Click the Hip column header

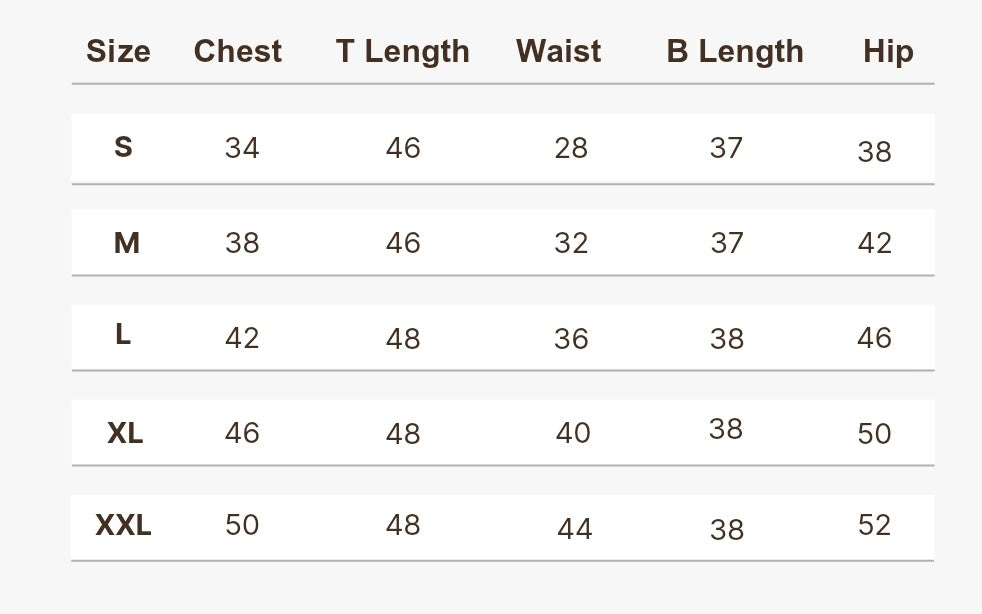tap(888, 52)
